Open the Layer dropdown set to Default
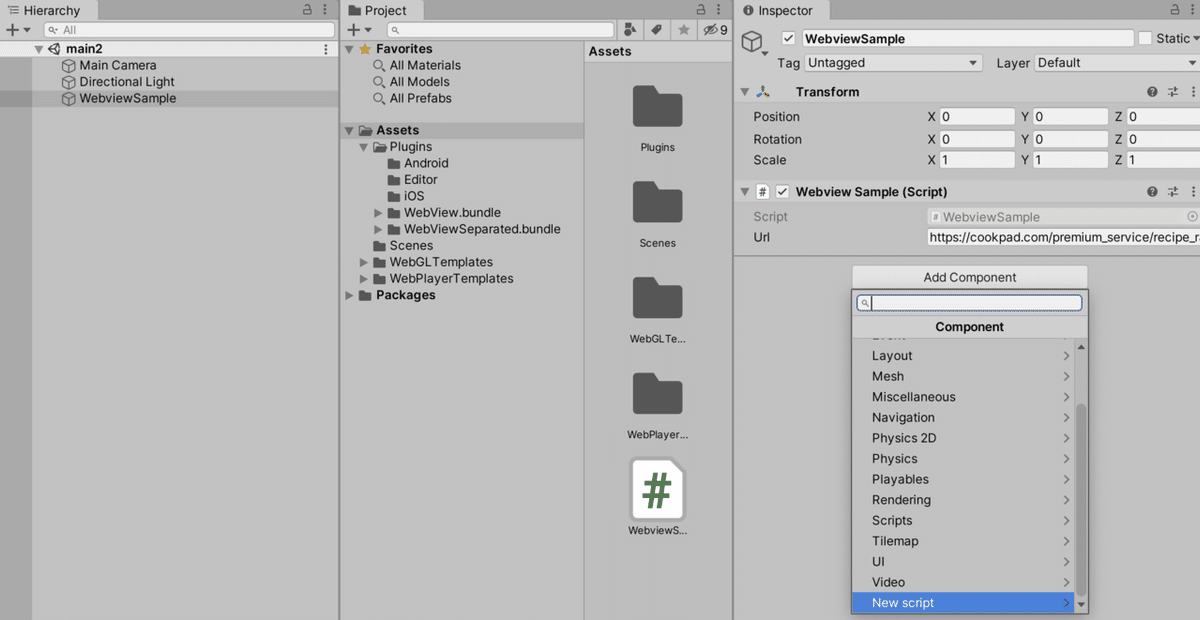 click(x=1114, y=62)
